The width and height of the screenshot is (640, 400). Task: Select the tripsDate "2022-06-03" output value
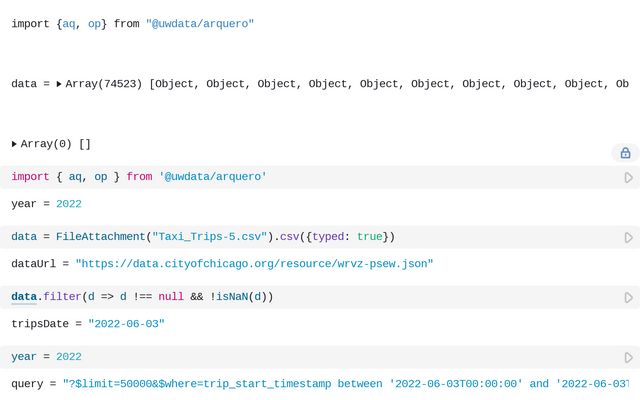(x=126, y=324)
